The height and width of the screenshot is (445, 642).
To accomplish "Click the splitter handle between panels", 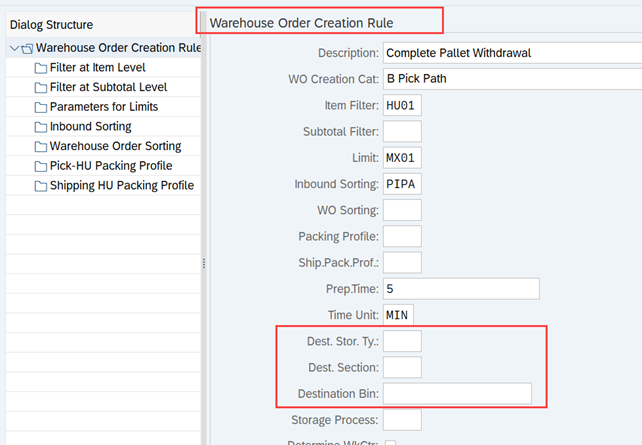I will point(203,264).
